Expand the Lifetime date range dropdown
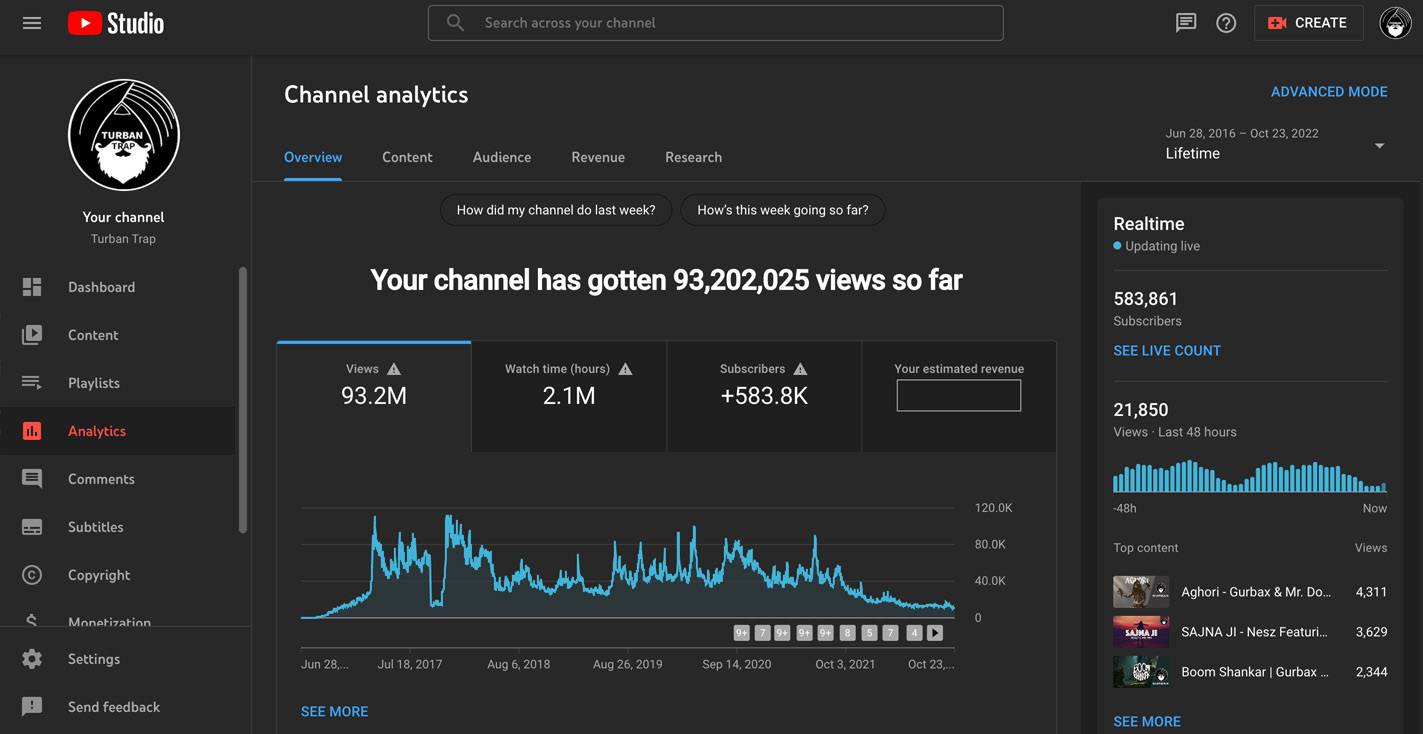Viewport: 1423px width, 734px height. click(x=1379, y=146)
